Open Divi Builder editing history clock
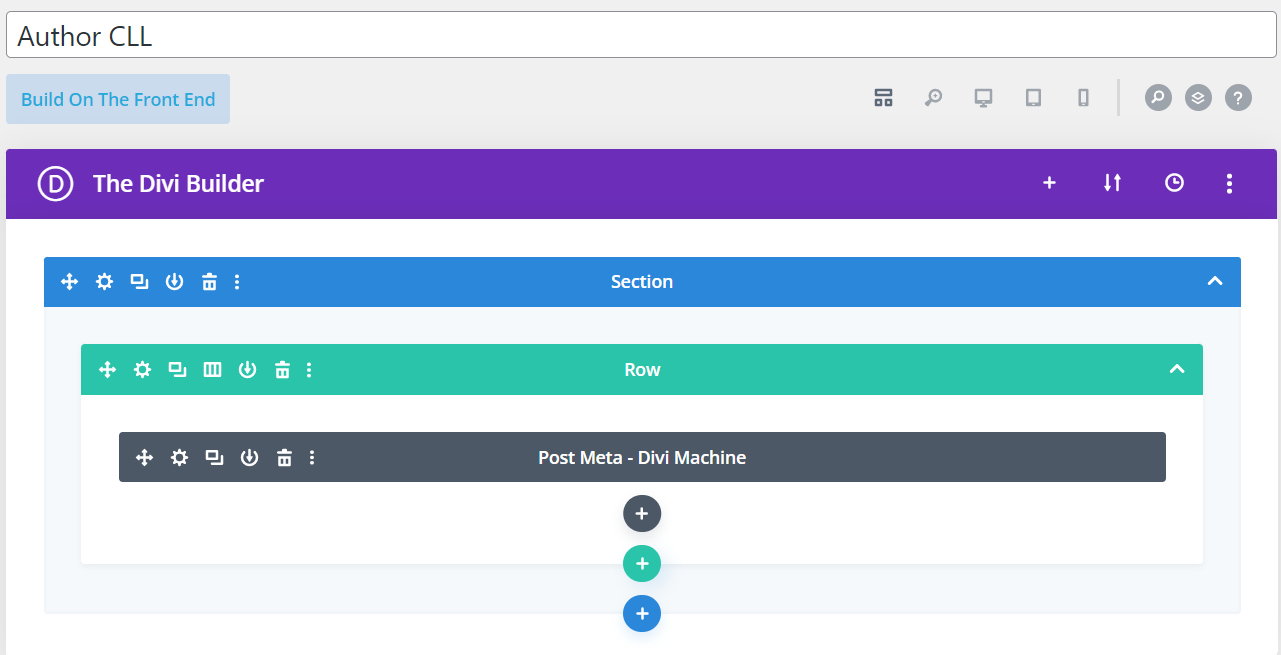The image size is (1281, 655). click(1174, 183)
